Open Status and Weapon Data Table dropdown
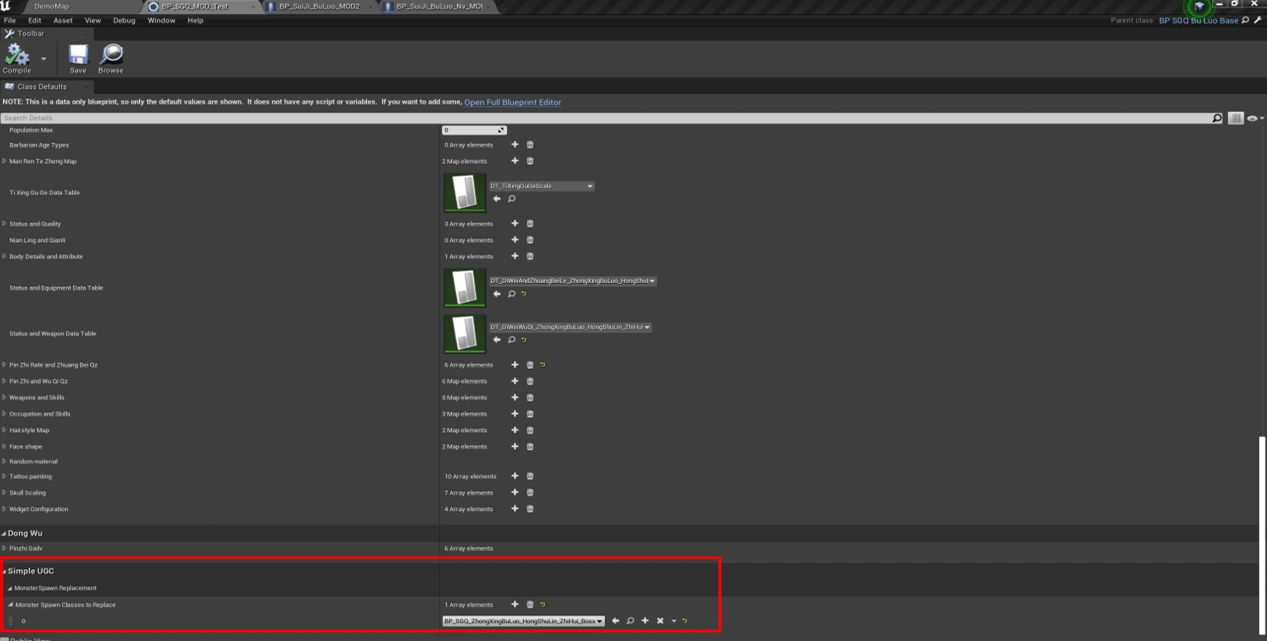Viewport: 1267px width, 641px height. (x=570, y=327)
